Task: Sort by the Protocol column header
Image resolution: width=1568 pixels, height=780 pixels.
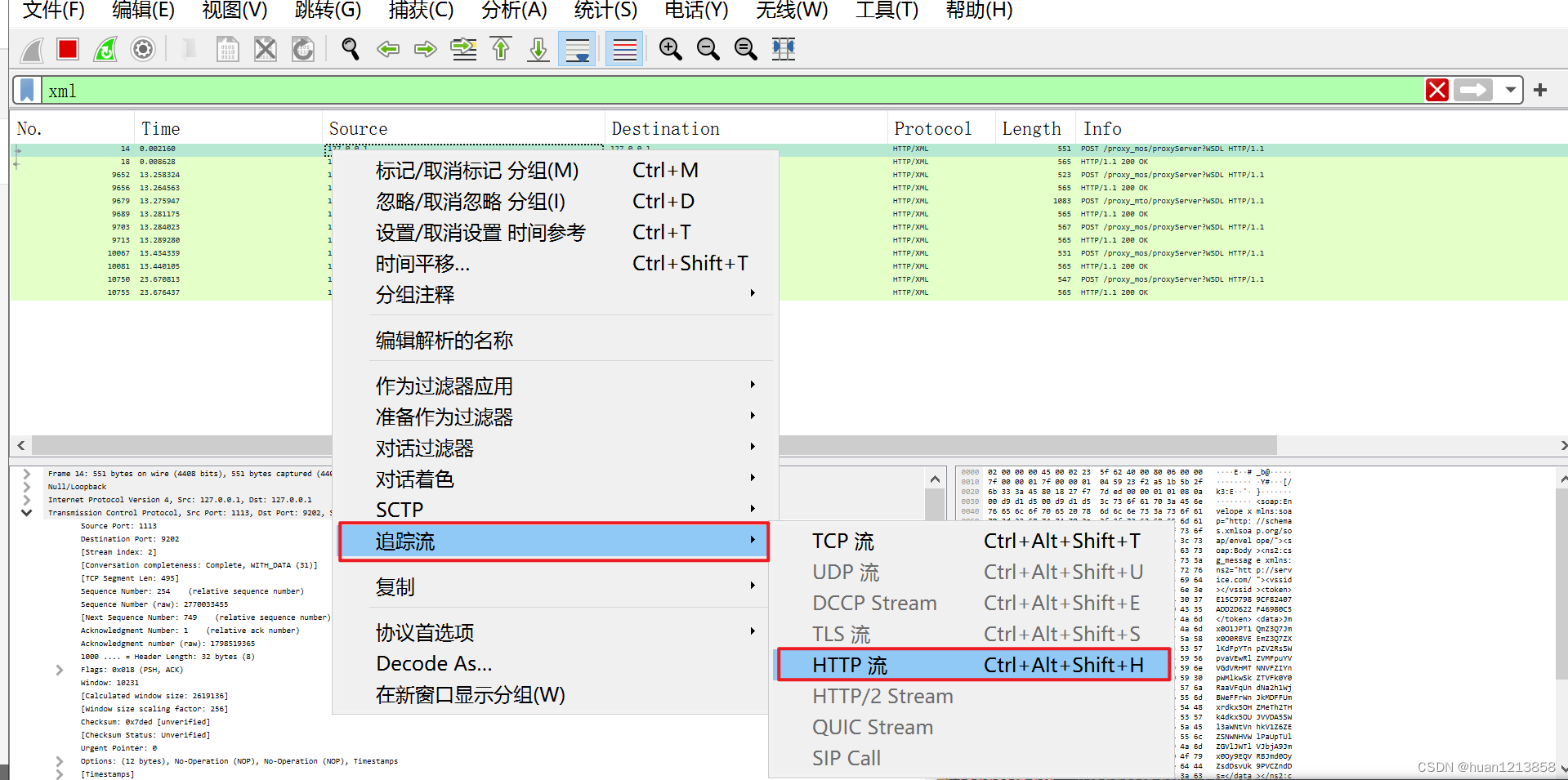Action: pos(940,128)
